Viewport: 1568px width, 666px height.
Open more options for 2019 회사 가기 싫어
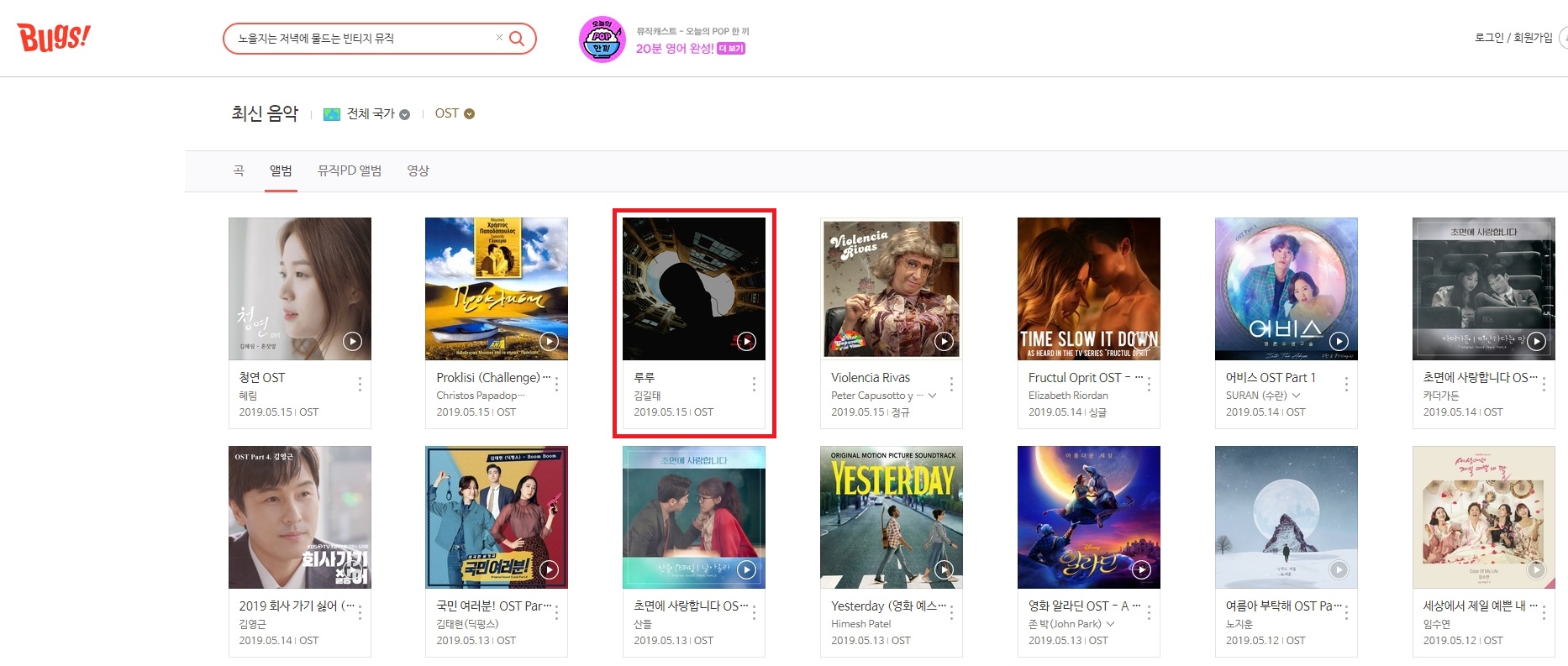tap(360, 612)
